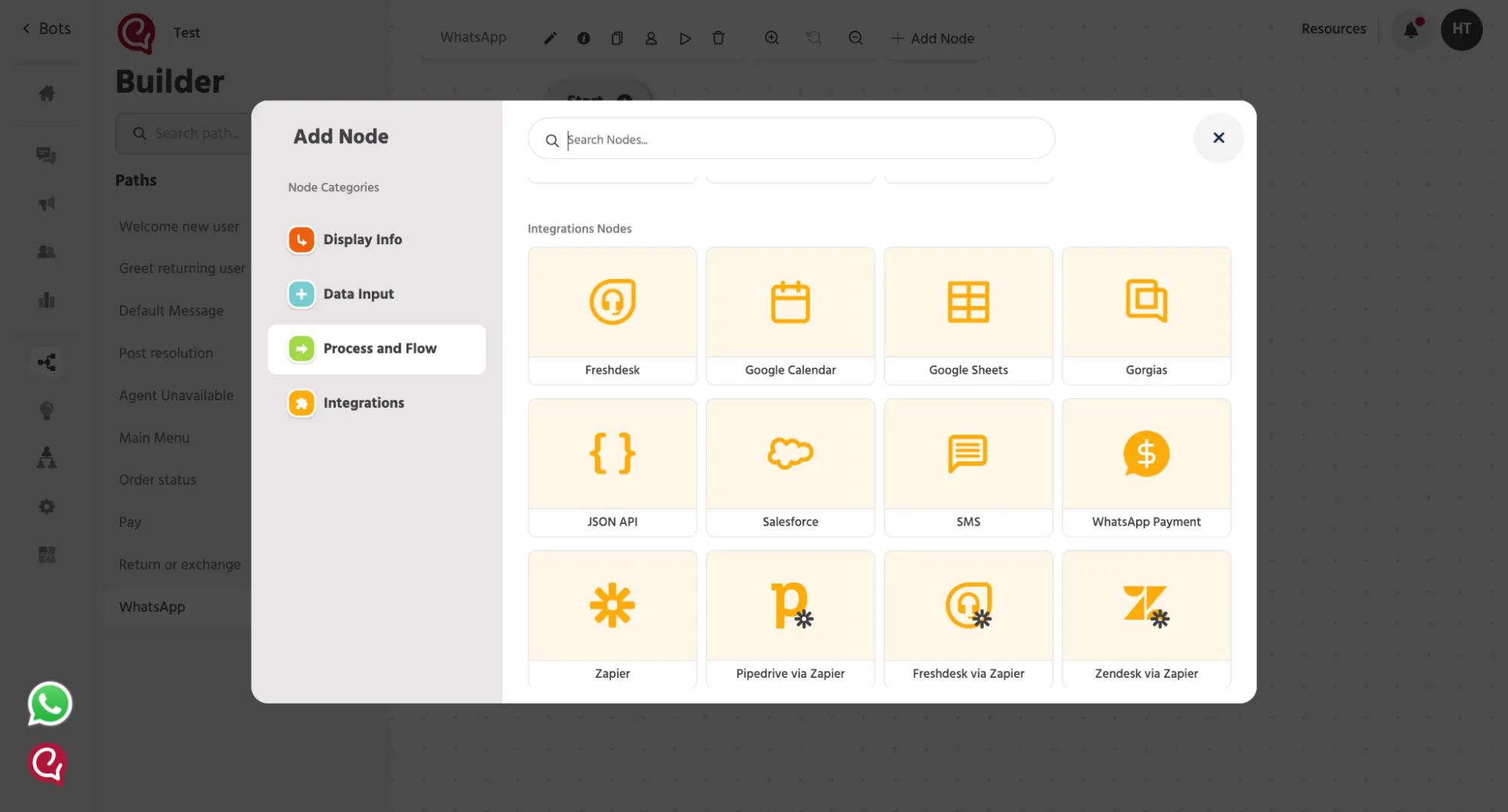Screen dimensions: 1508x812
Task: Click the WhatsApp path name in toolbar
Action: [473, 37]
